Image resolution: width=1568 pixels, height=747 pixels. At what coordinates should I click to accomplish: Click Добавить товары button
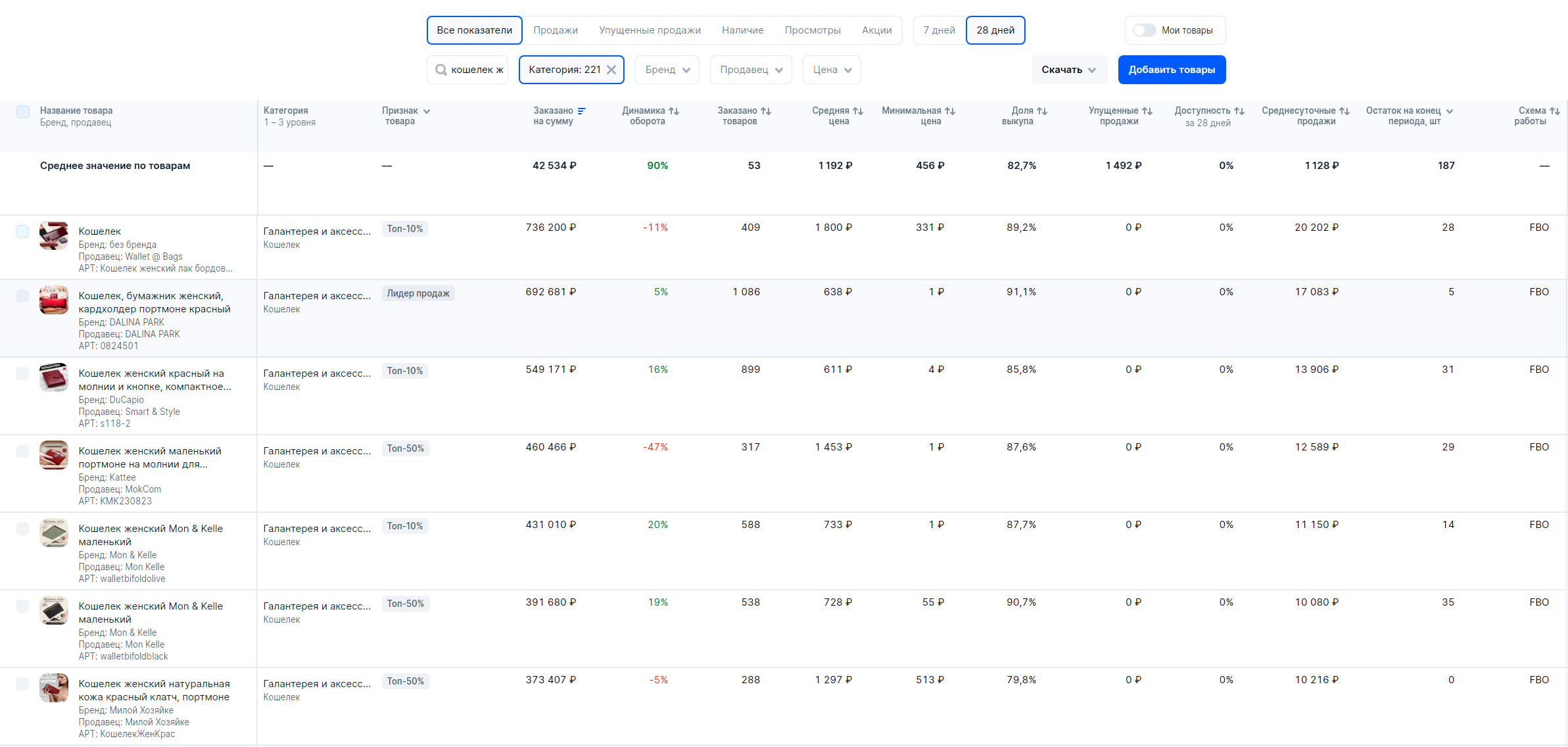pyautogui.click(x=1172, y=70)
